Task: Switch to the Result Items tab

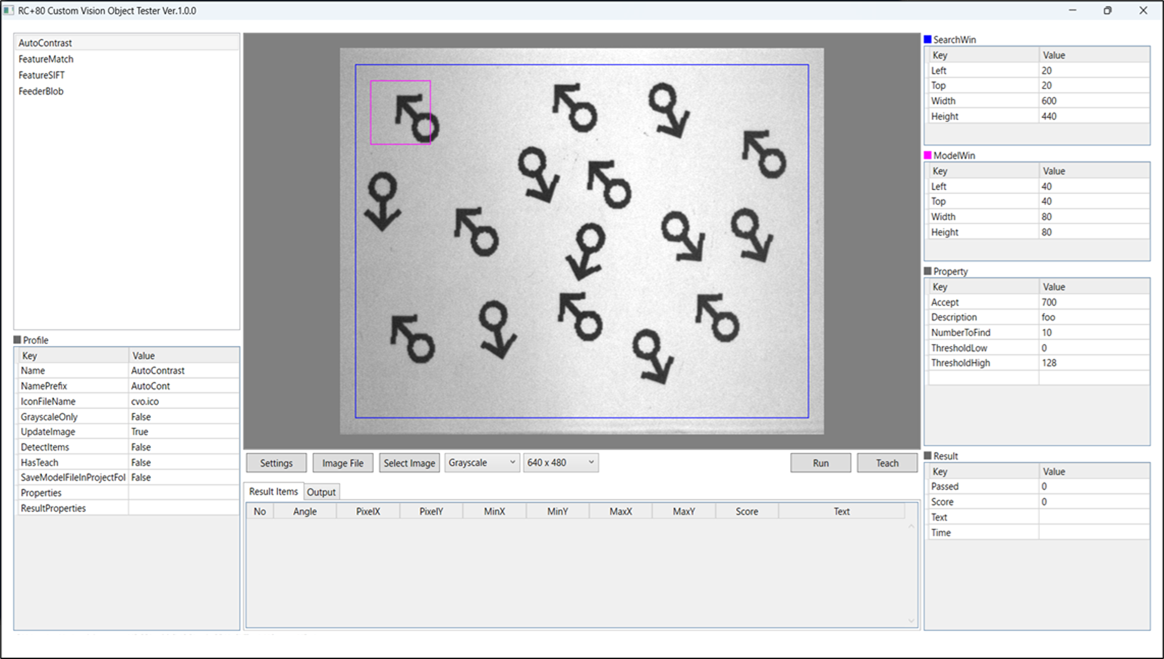Action: click(x=273, y=492)
